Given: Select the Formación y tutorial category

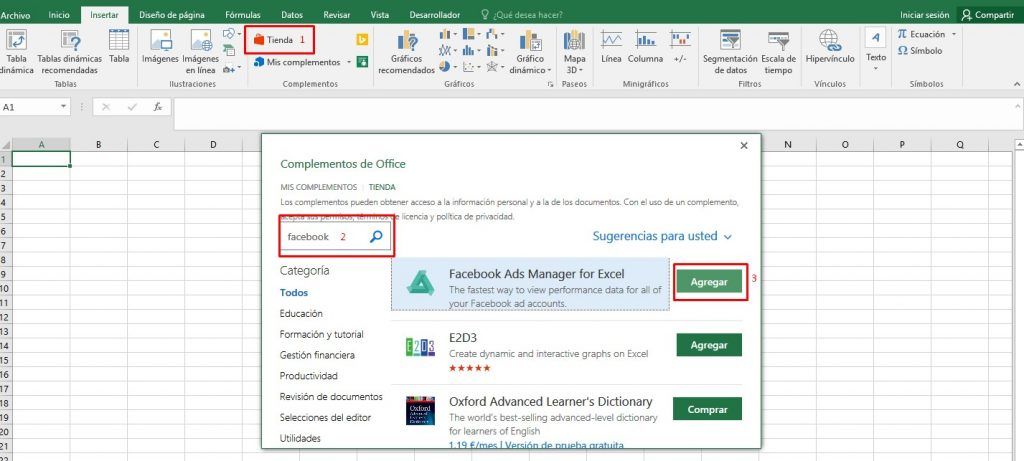Looking at the screenshot, I should (x=321, y=334).
